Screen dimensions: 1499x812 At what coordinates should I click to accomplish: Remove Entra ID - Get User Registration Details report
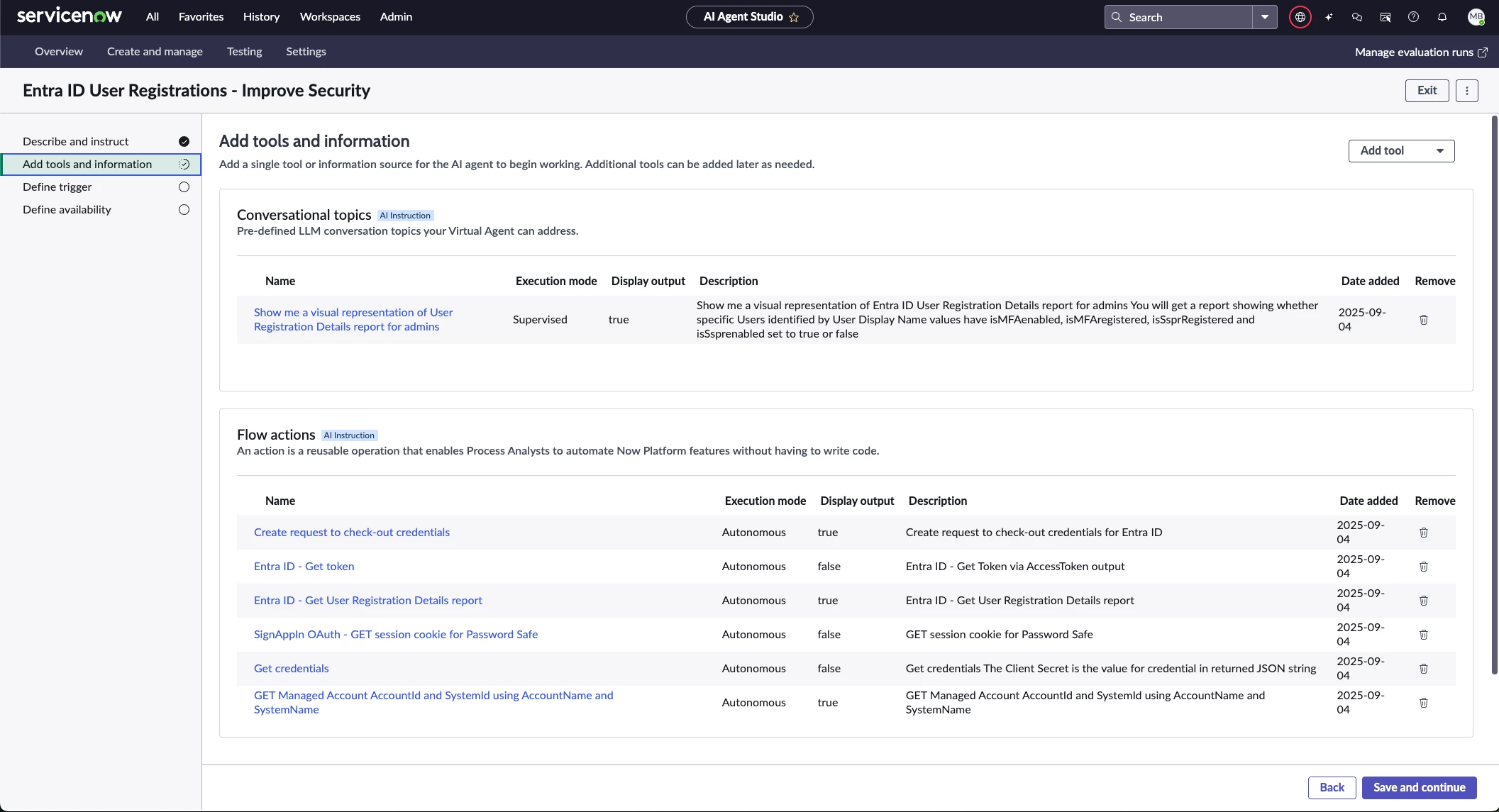(x=1424, y=601)
